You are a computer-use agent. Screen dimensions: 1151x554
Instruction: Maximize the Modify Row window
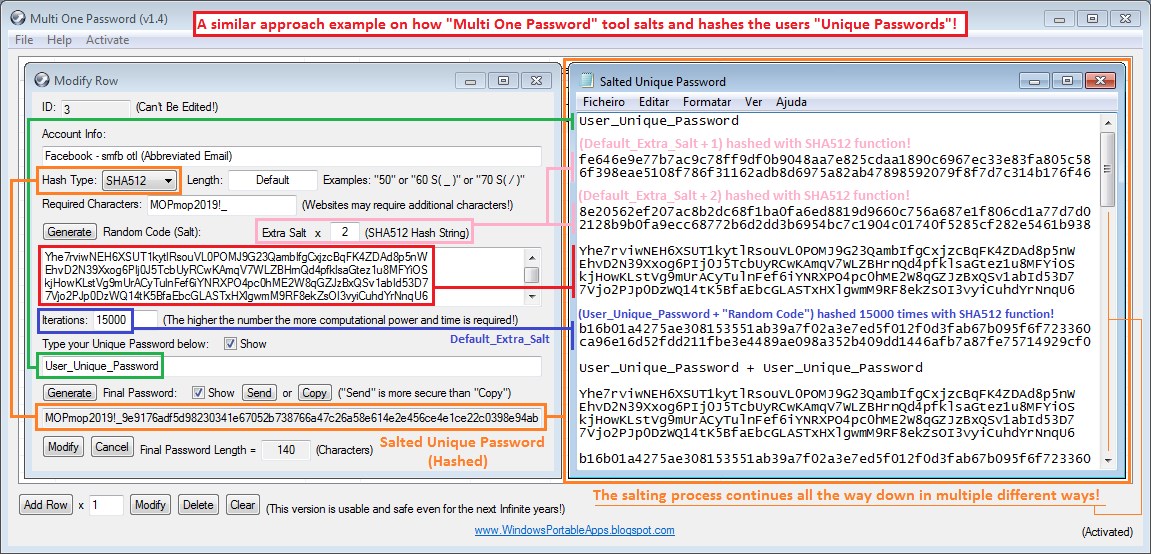pos(503,80)
